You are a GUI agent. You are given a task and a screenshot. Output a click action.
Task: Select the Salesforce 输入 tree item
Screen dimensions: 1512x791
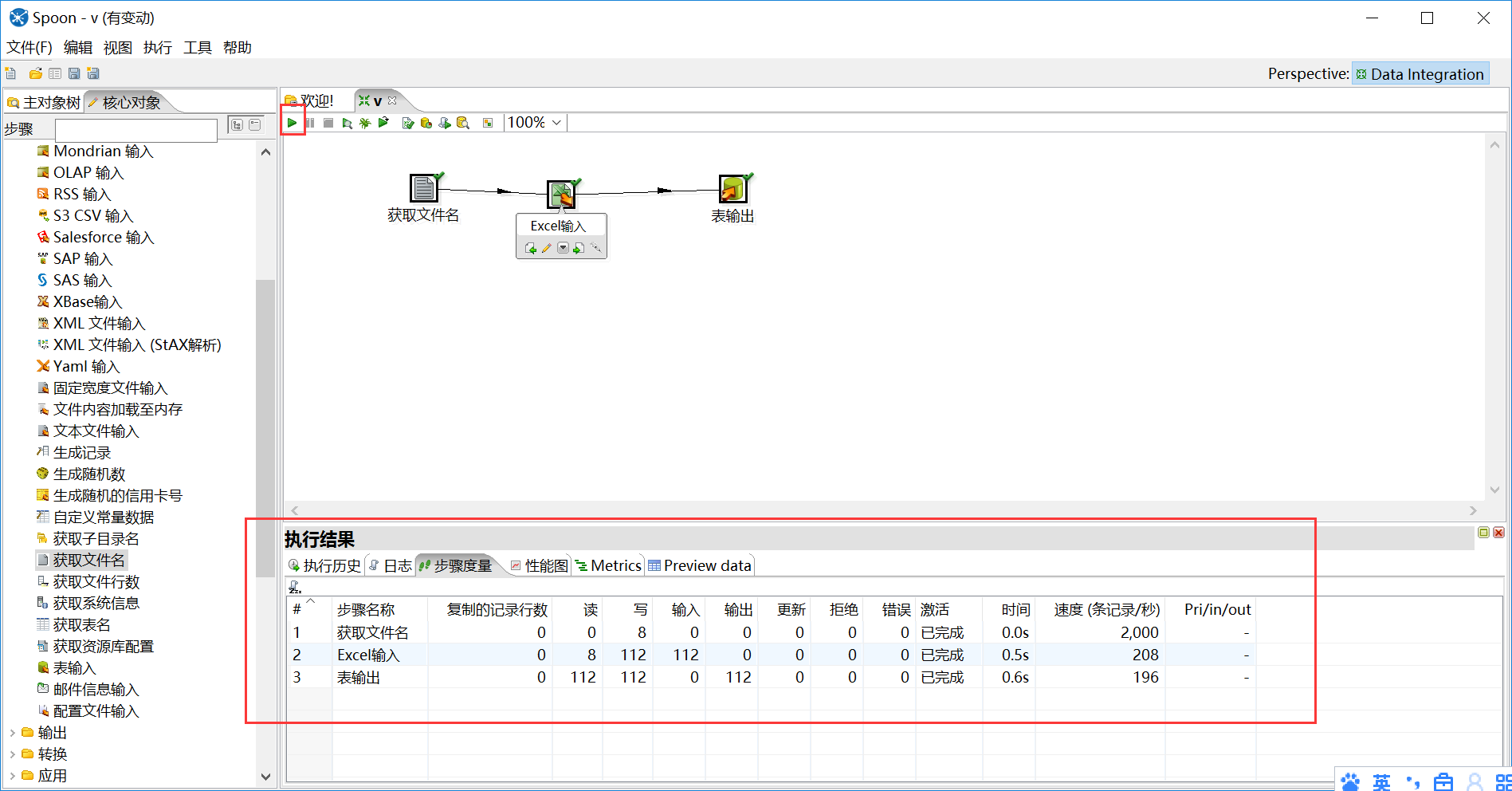(x=95, y=237)
